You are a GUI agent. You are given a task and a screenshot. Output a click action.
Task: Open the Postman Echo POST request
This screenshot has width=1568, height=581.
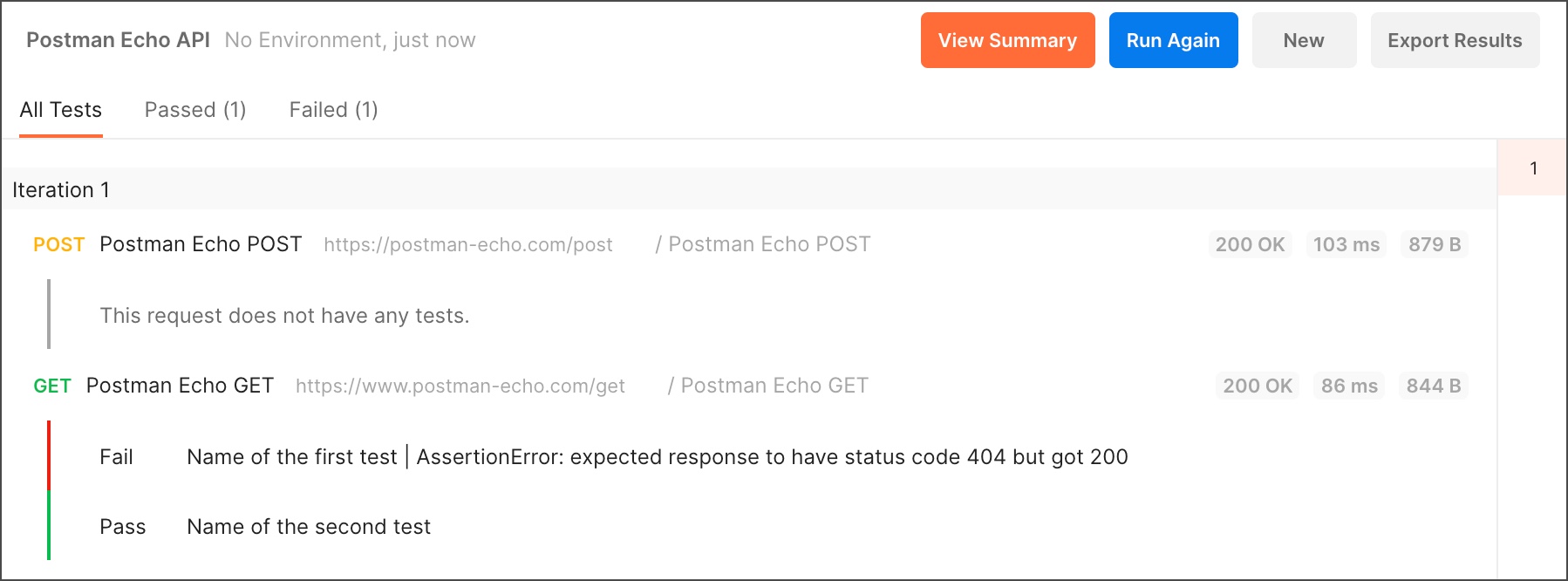(201, 244)
